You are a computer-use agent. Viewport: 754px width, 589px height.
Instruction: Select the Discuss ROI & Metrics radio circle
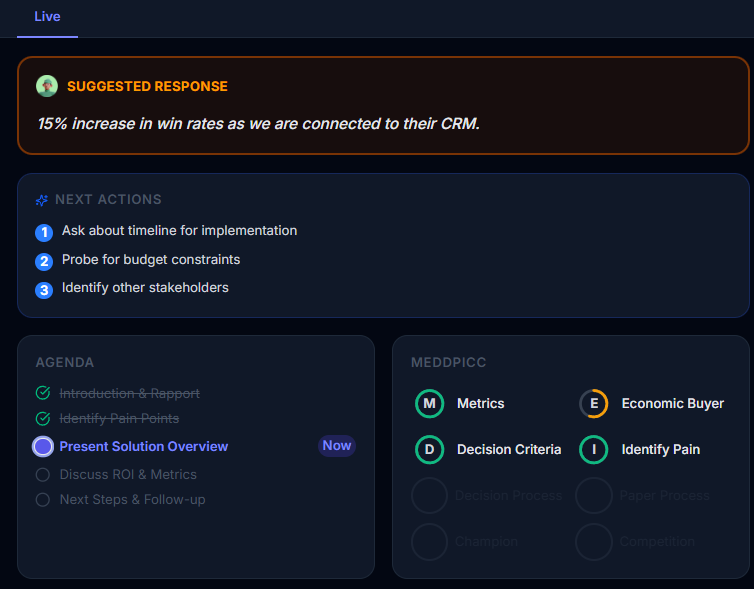[x=43, y=475]
